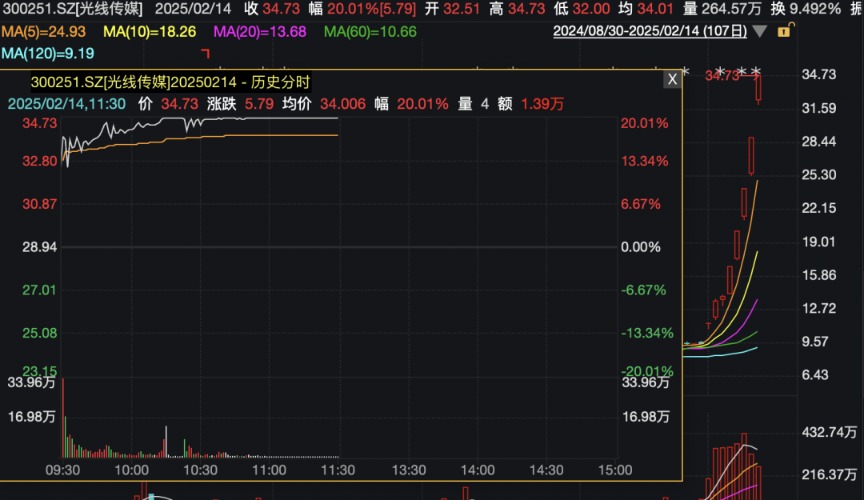Open the date range dropdown triangle

click(759, 31)
